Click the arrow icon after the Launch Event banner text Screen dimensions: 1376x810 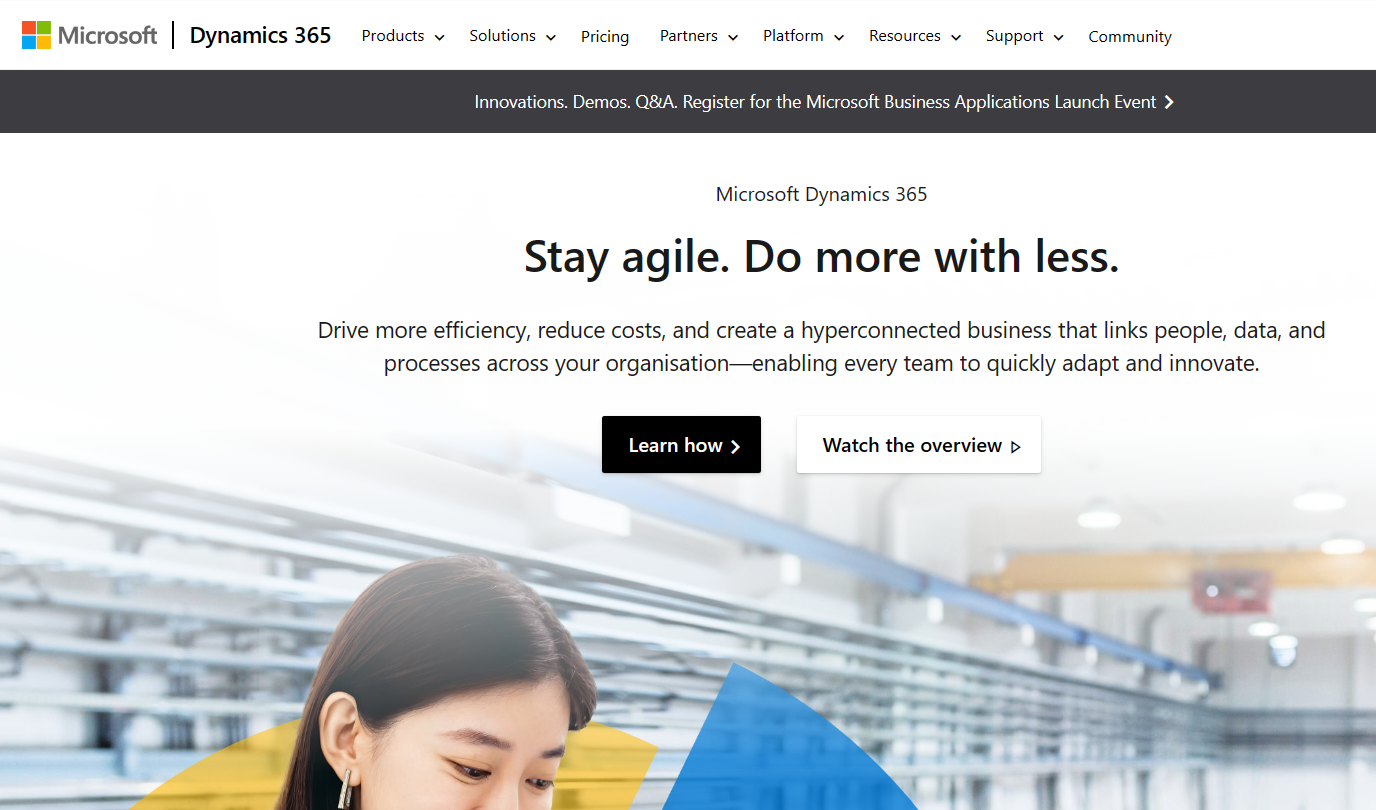(1171, 101)
